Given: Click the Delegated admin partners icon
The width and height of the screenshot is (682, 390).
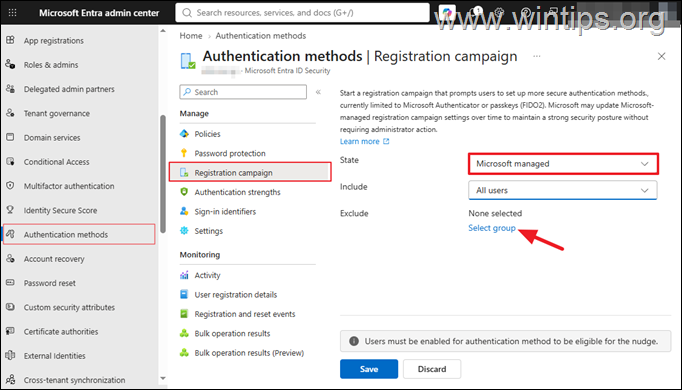Looking at the screenshot, I should pos(10,89).
